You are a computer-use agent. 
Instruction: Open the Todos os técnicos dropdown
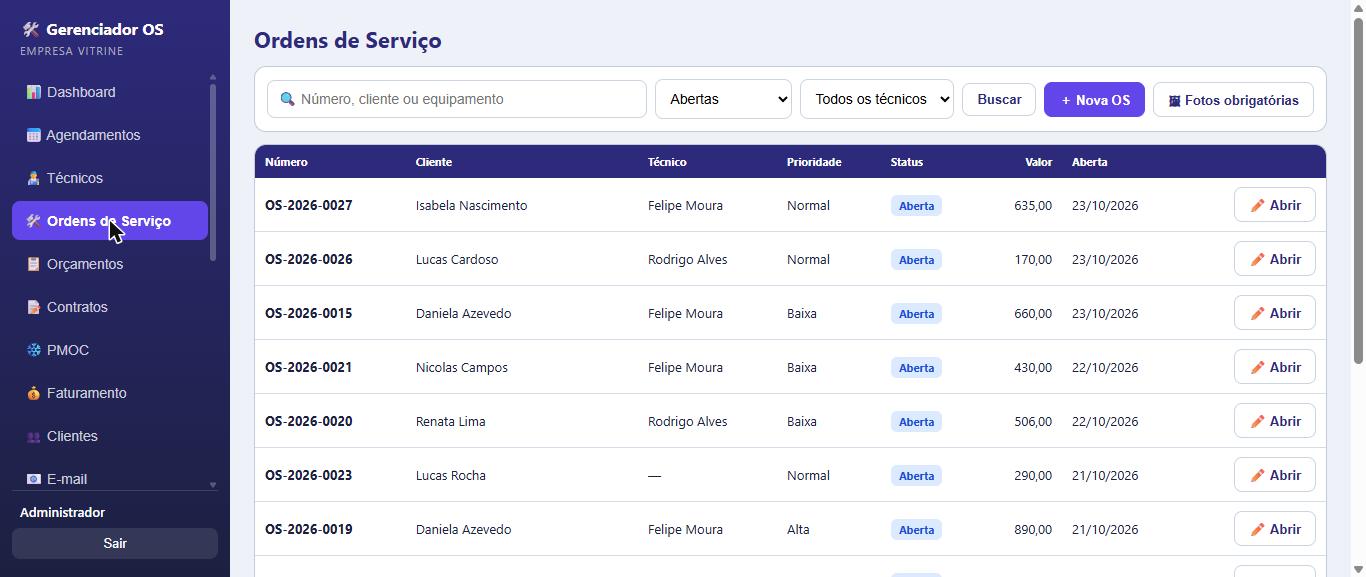tap(877, 99)
